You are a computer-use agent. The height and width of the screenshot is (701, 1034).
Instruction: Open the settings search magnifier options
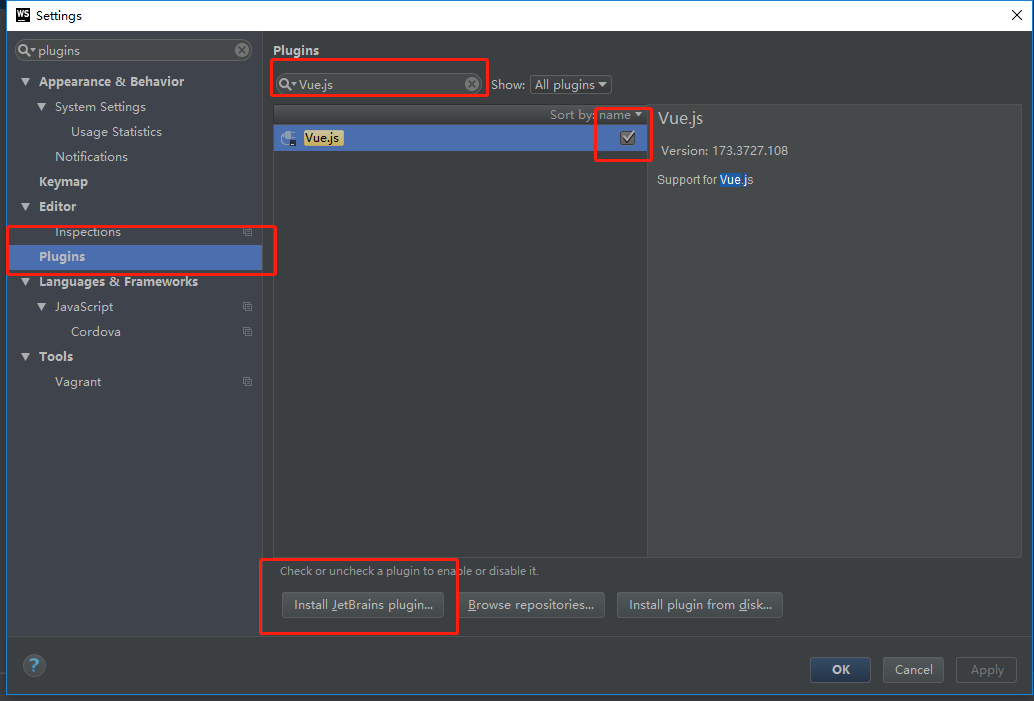point(27,50)
